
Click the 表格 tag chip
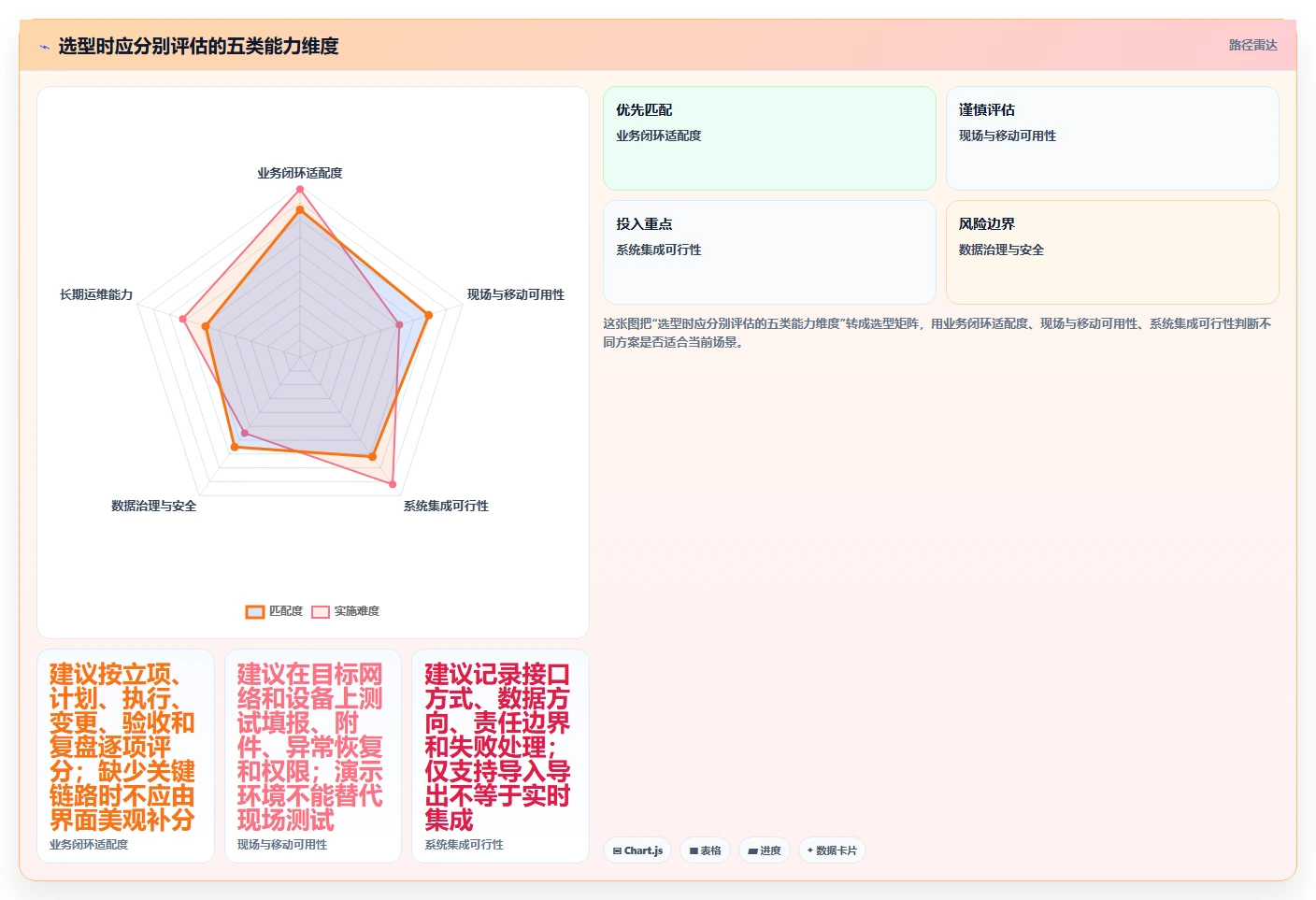point(705,850)
